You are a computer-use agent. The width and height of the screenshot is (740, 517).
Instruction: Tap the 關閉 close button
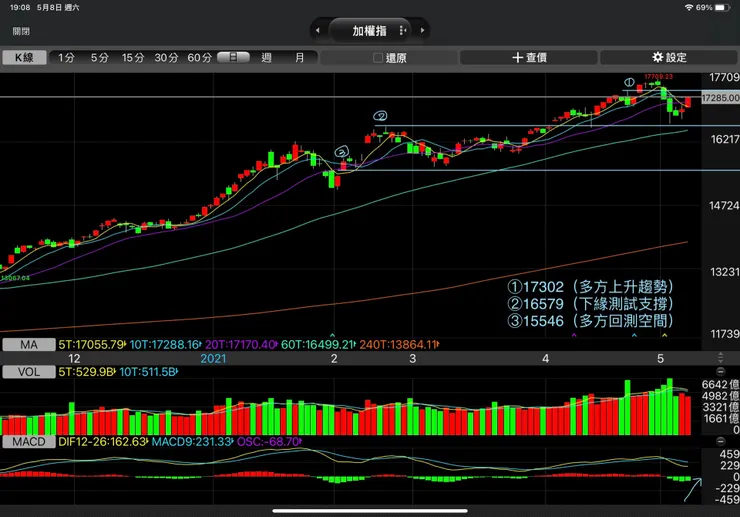[21, 31]
